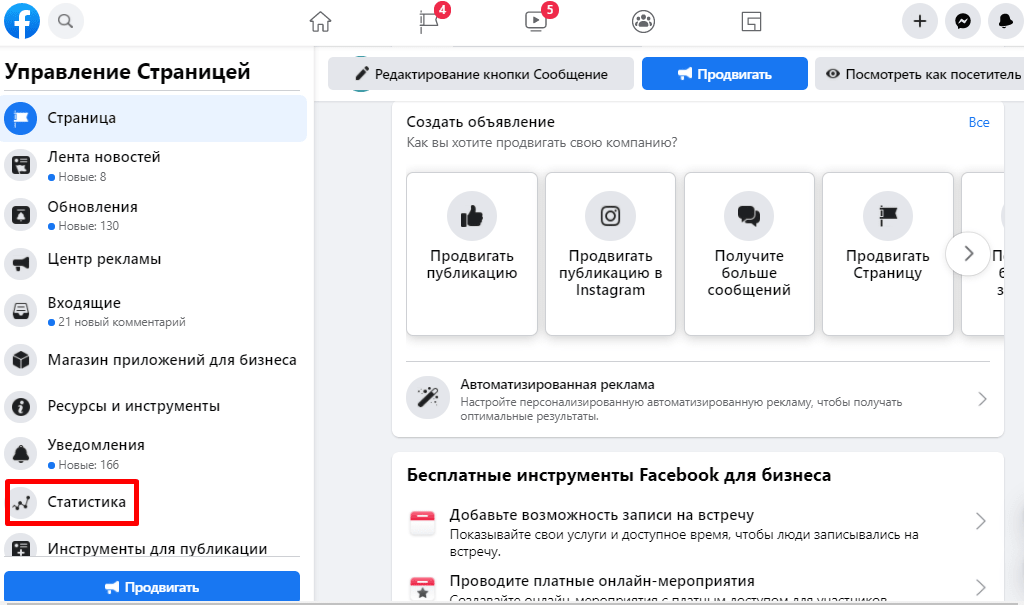Click the Все link above ad options

point(979,122)
